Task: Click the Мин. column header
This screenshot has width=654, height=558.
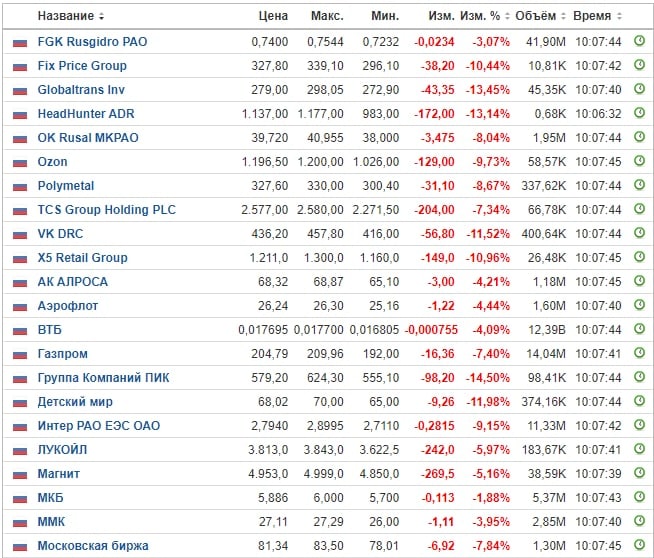Action: click(x=384, y=17)
